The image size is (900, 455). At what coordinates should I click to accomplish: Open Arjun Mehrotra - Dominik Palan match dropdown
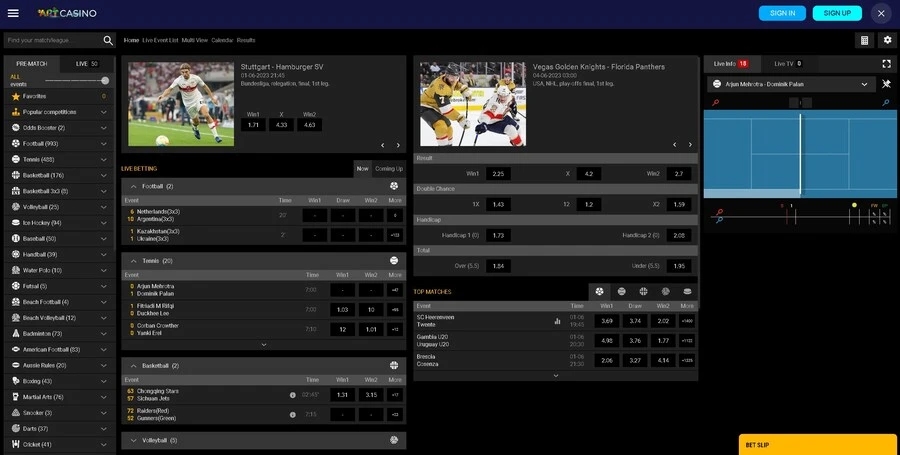click(x=792, y=84)
